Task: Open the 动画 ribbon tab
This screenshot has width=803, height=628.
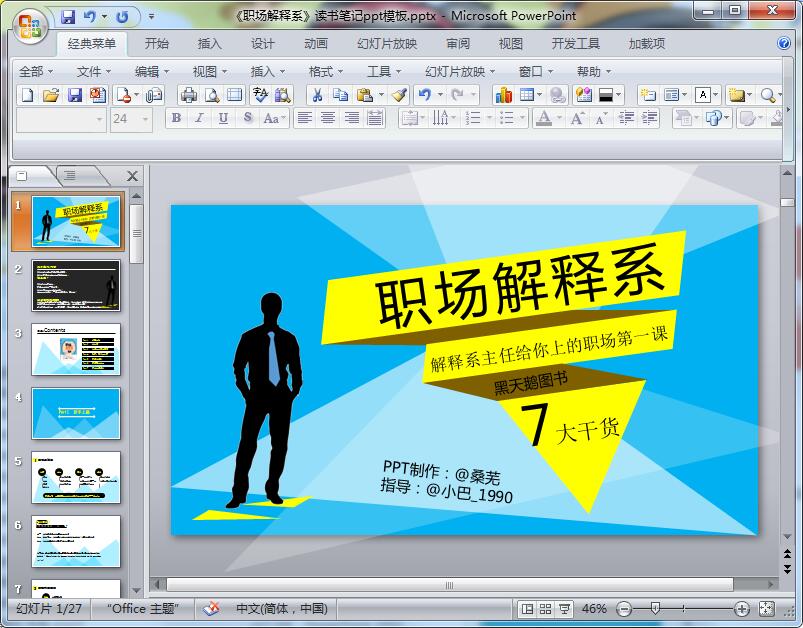Action: [x=316, y=44]
